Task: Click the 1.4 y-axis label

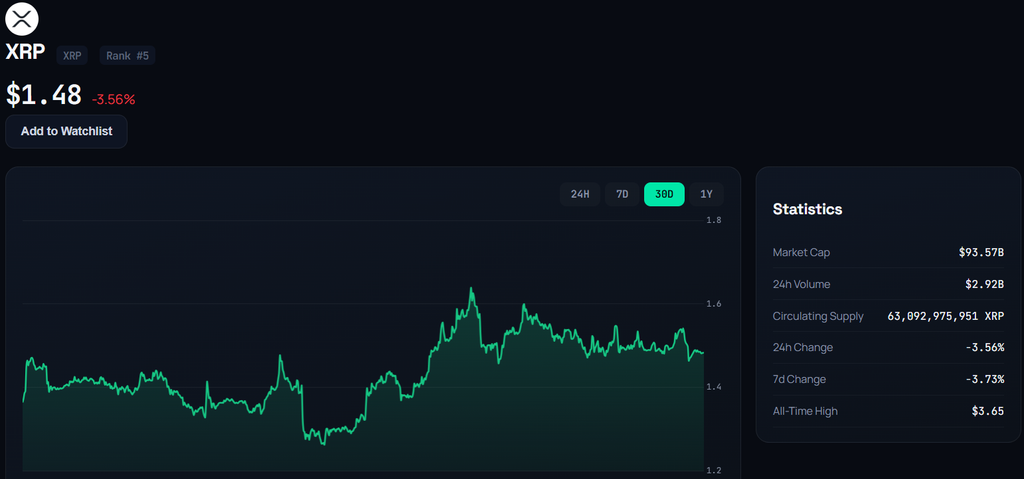Action: 714,388
